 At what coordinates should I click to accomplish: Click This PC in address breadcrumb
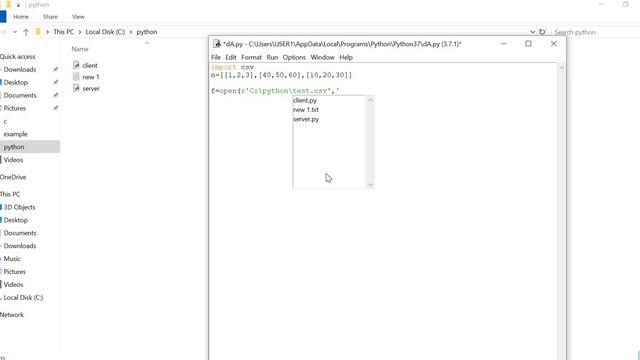pos(64,32)
